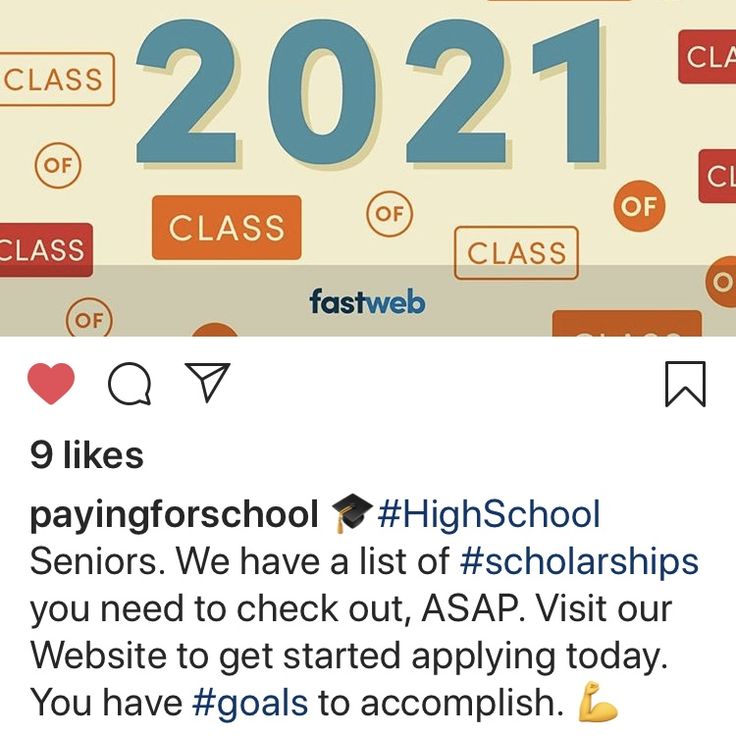Tap the fastweb logo in image

368,301
